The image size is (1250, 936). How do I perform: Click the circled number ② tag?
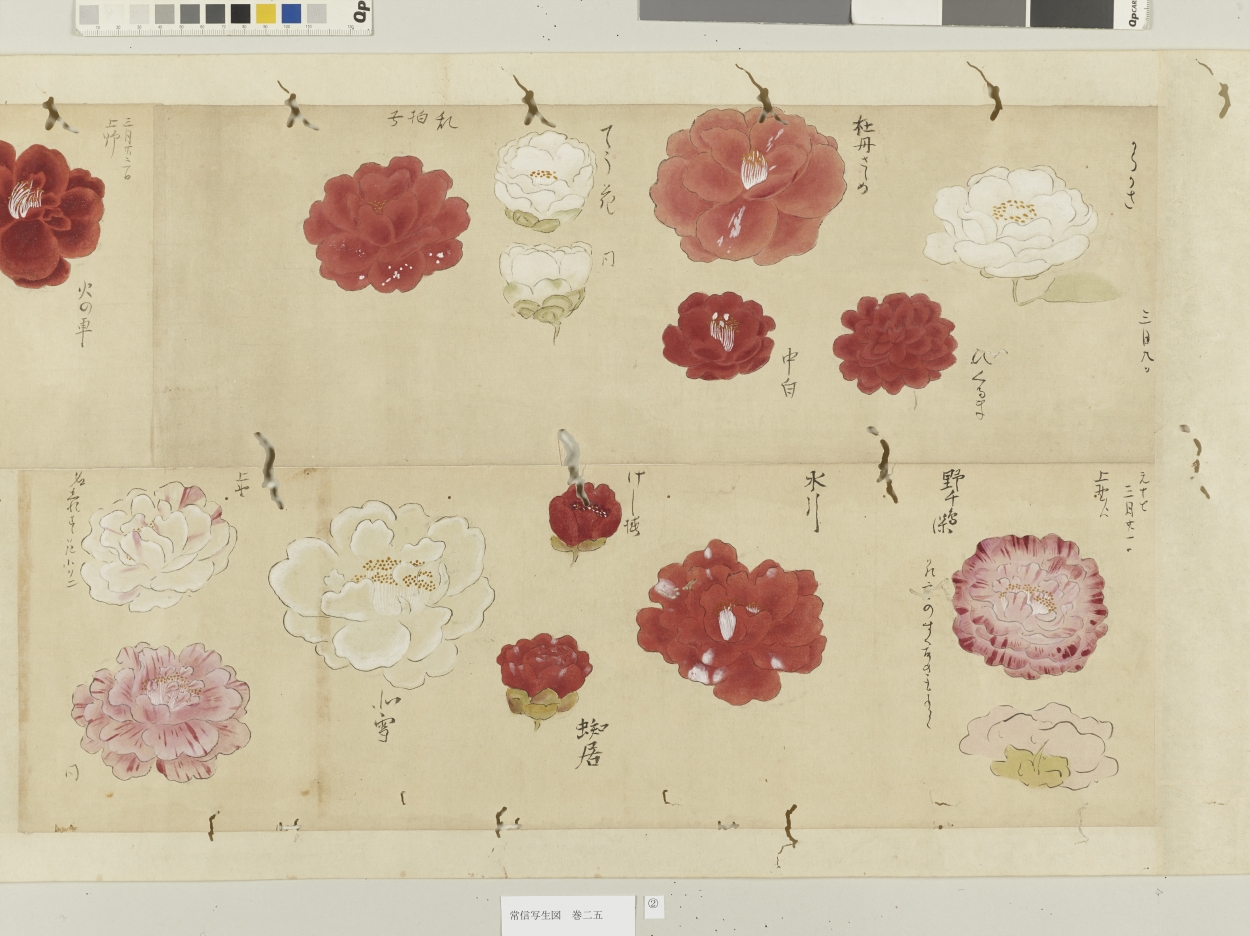click(x=654, y=907)
